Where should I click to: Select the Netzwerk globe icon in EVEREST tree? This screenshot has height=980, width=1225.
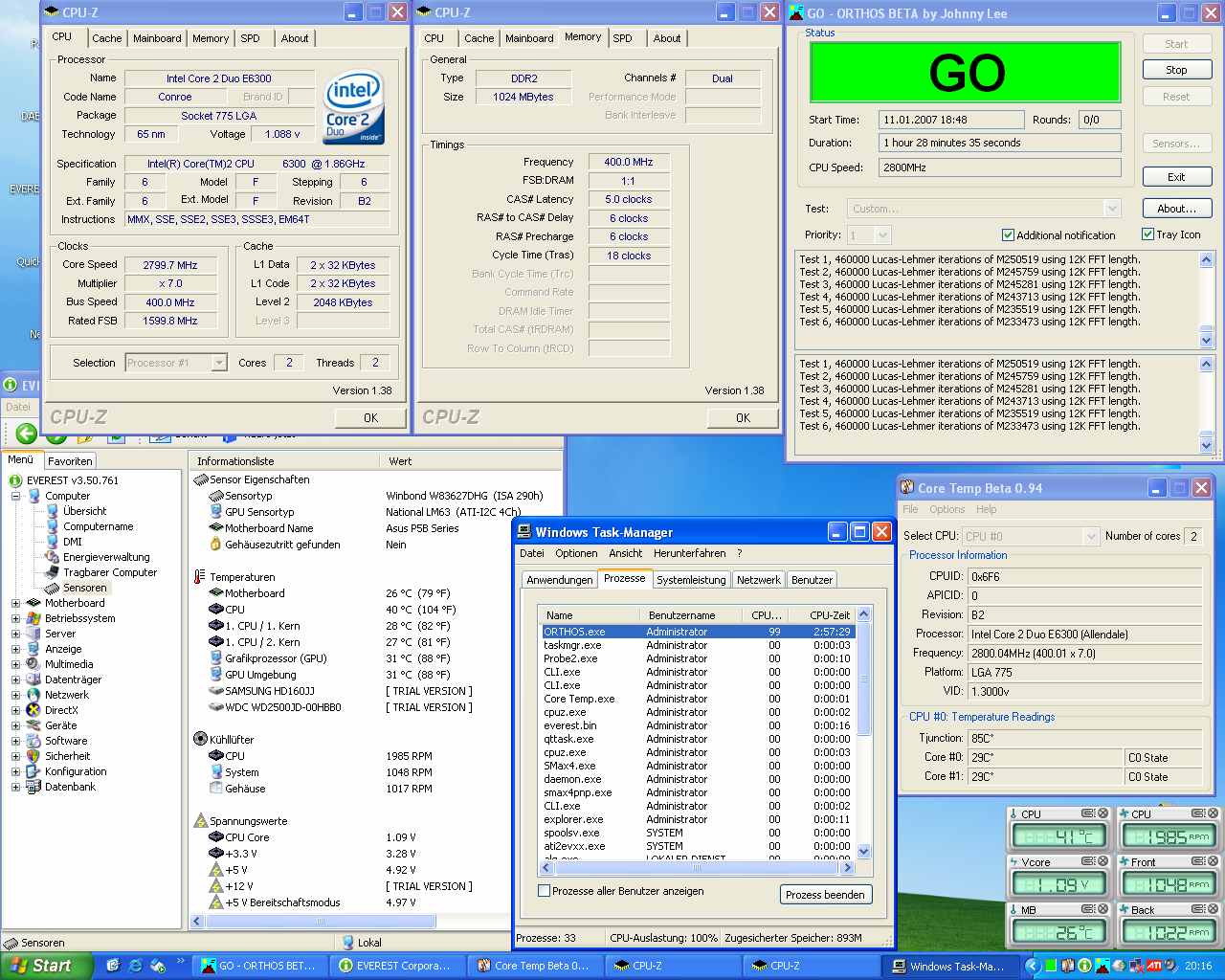(x=34, y=695)
